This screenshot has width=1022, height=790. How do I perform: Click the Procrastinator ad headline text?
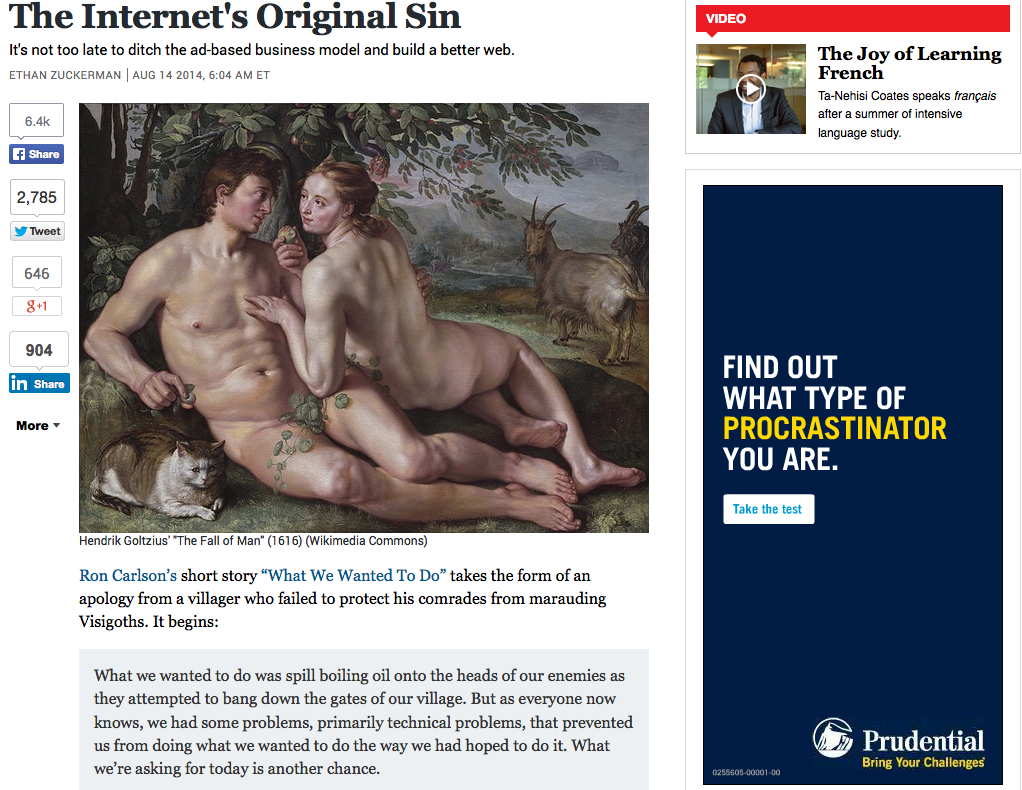point(834,413)
